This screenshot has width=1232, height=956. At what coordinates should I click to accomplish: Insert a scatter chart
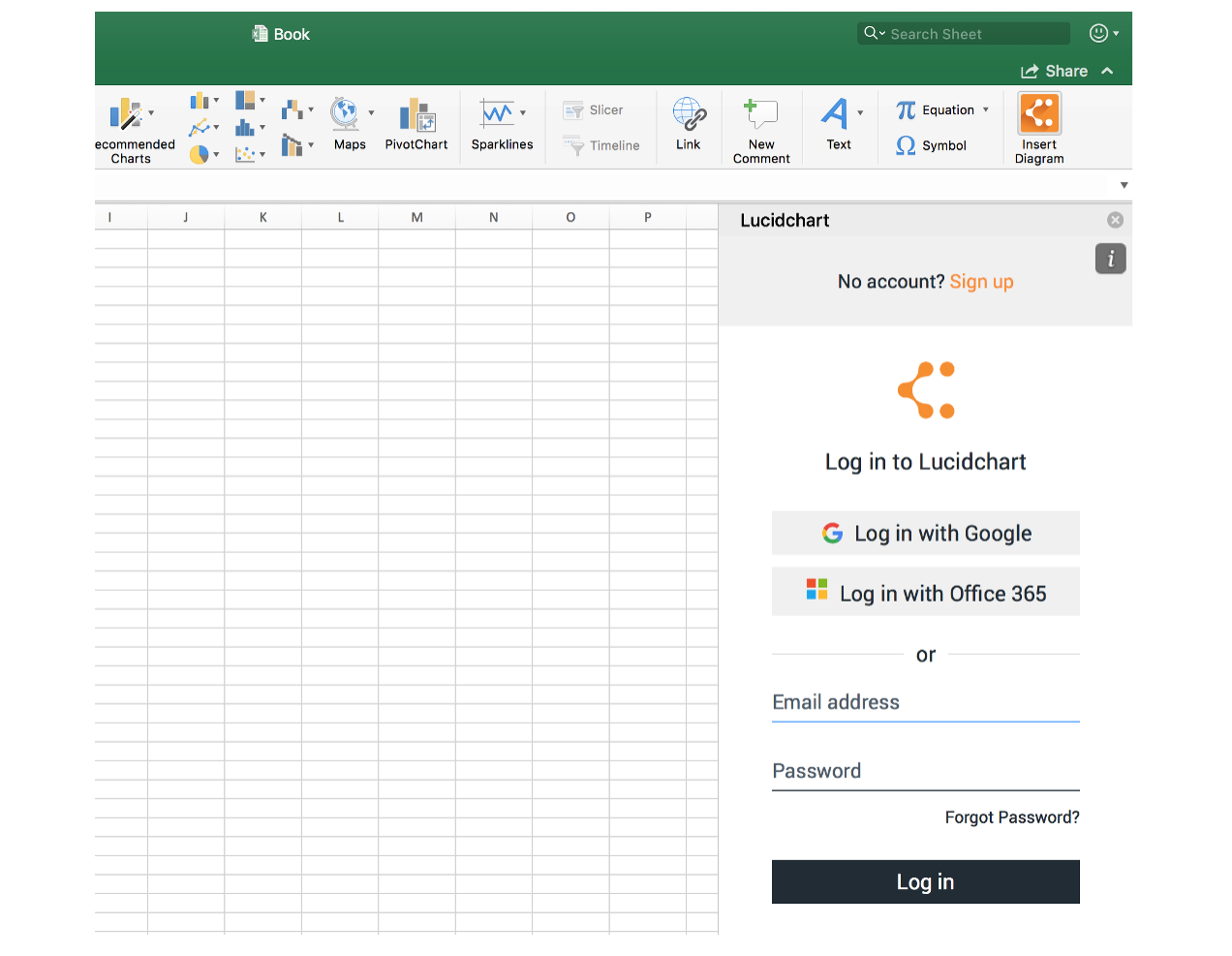tap(245, 154)
